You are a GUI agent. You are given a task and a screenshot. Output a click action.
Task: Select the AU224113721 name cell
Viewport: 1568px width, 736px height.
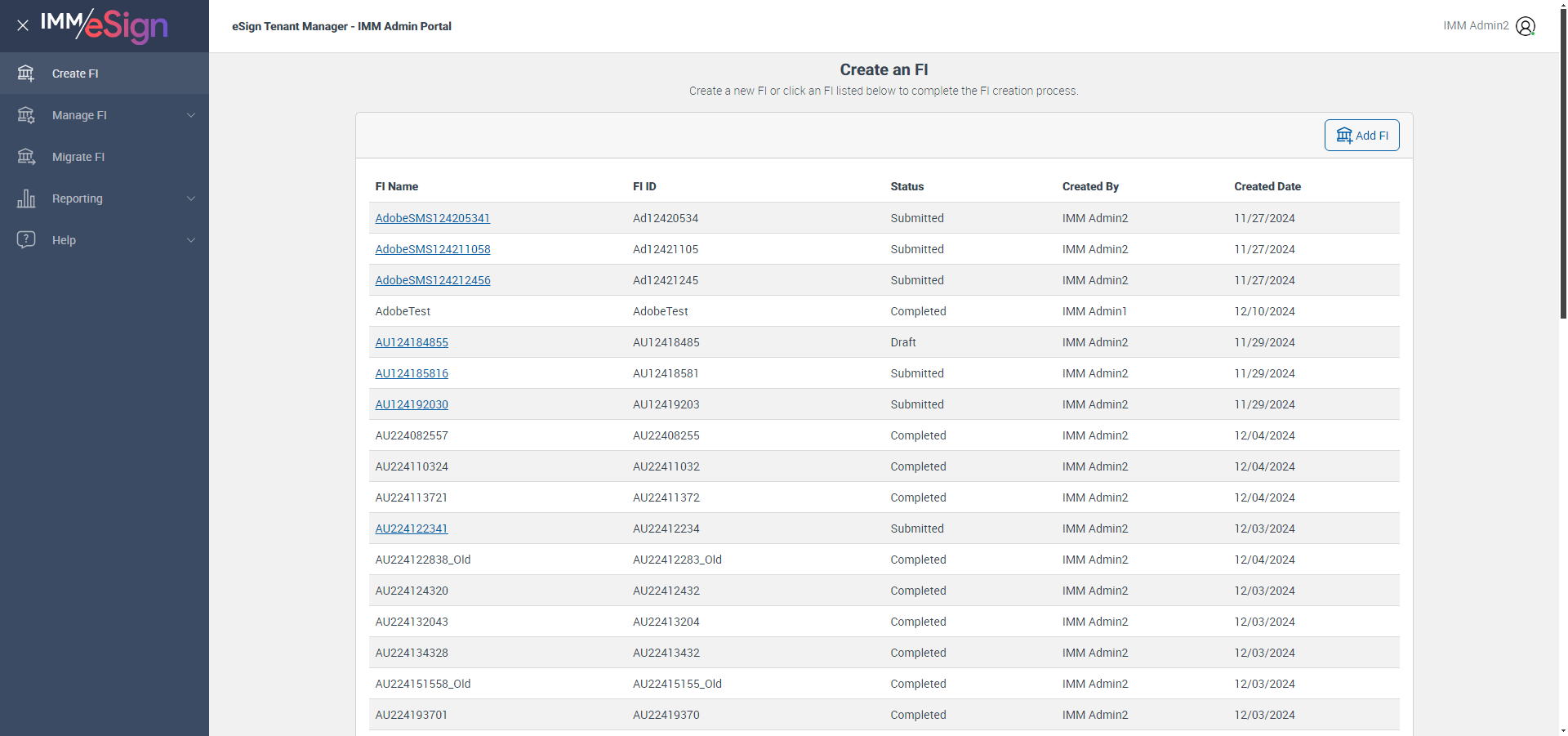(x=412, y=497)
